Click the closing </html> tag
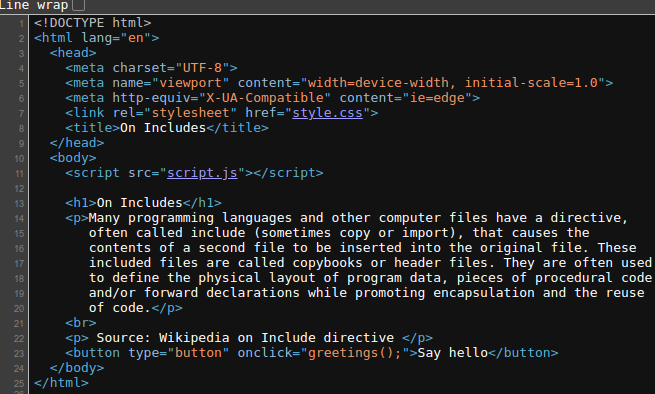Screen dimensions: 655x394 pyautogui.click(x=61, y=383)
